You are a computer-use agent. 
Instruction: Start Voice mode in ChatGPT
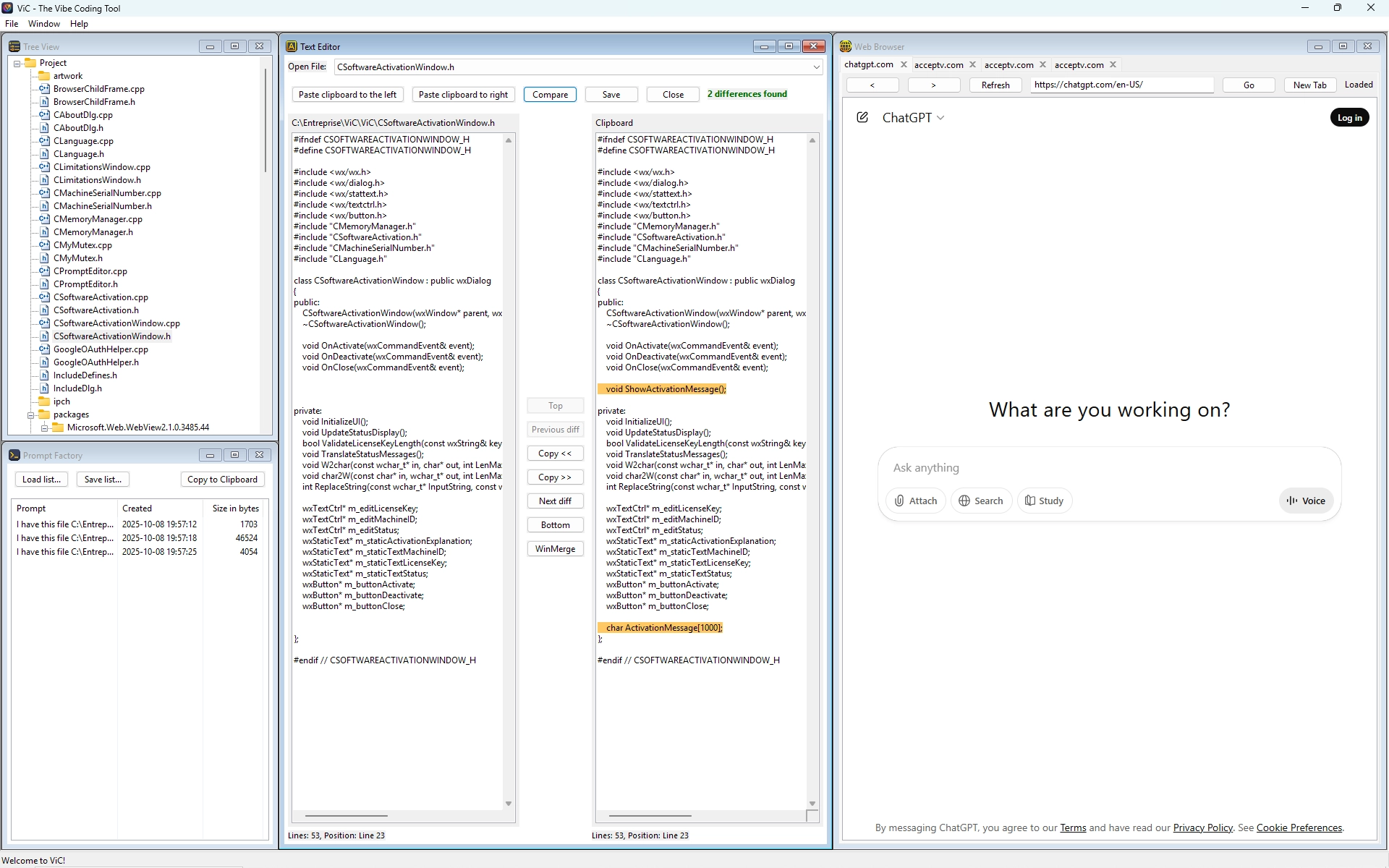1306,501
